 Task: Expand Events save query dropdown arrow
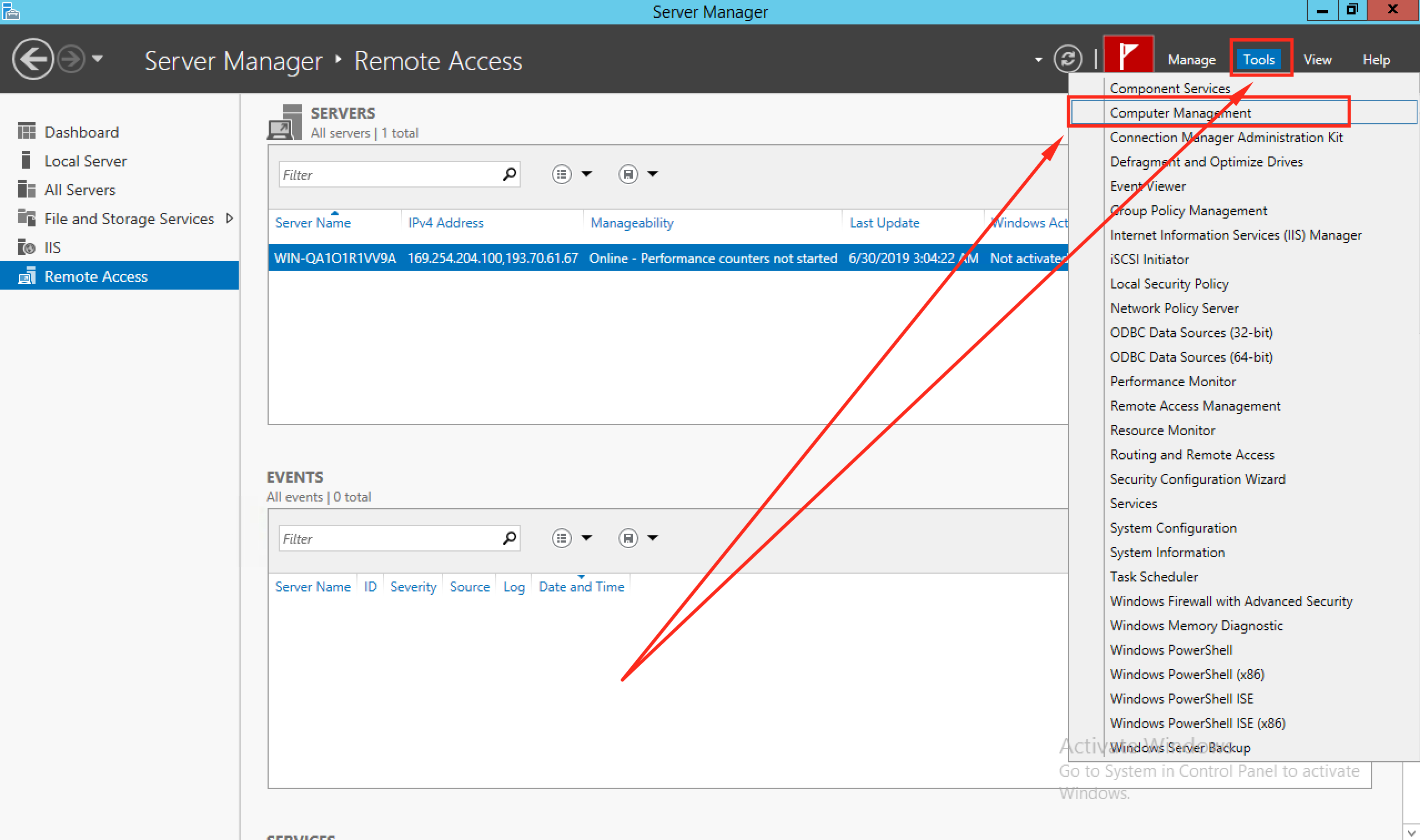pyautogui.click(x=653, y=538)
